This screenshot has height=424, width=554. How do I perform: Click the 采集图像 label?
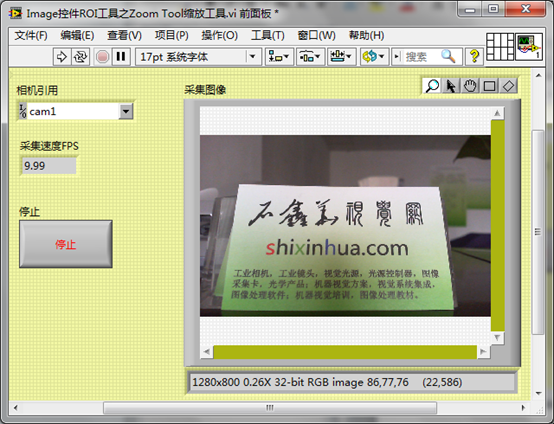205,90
